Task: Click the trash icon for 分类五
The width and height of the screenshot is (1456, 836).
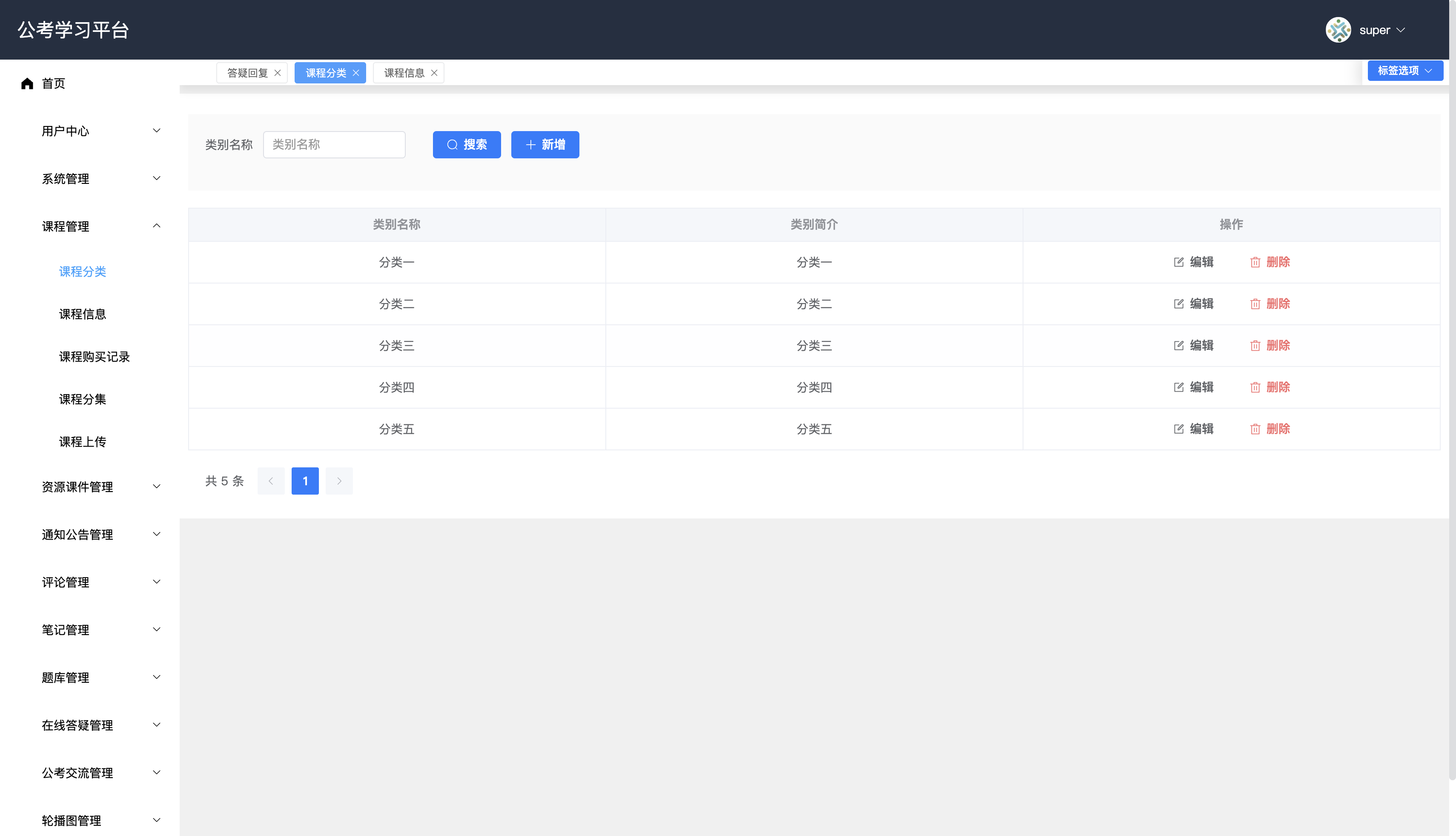Action: [x=1255, y=429]
